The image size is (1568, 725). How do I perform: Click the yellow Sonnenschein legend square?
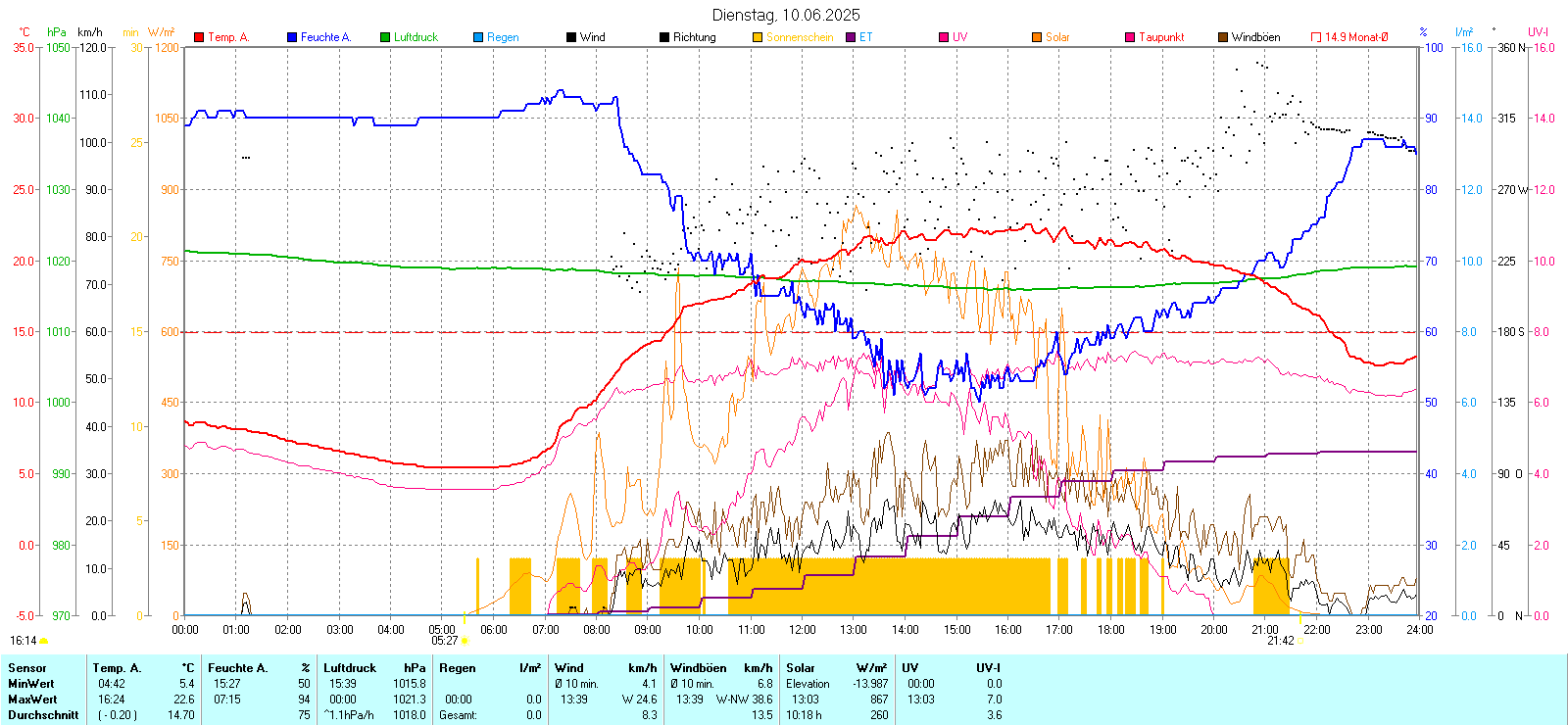[758, 37]
